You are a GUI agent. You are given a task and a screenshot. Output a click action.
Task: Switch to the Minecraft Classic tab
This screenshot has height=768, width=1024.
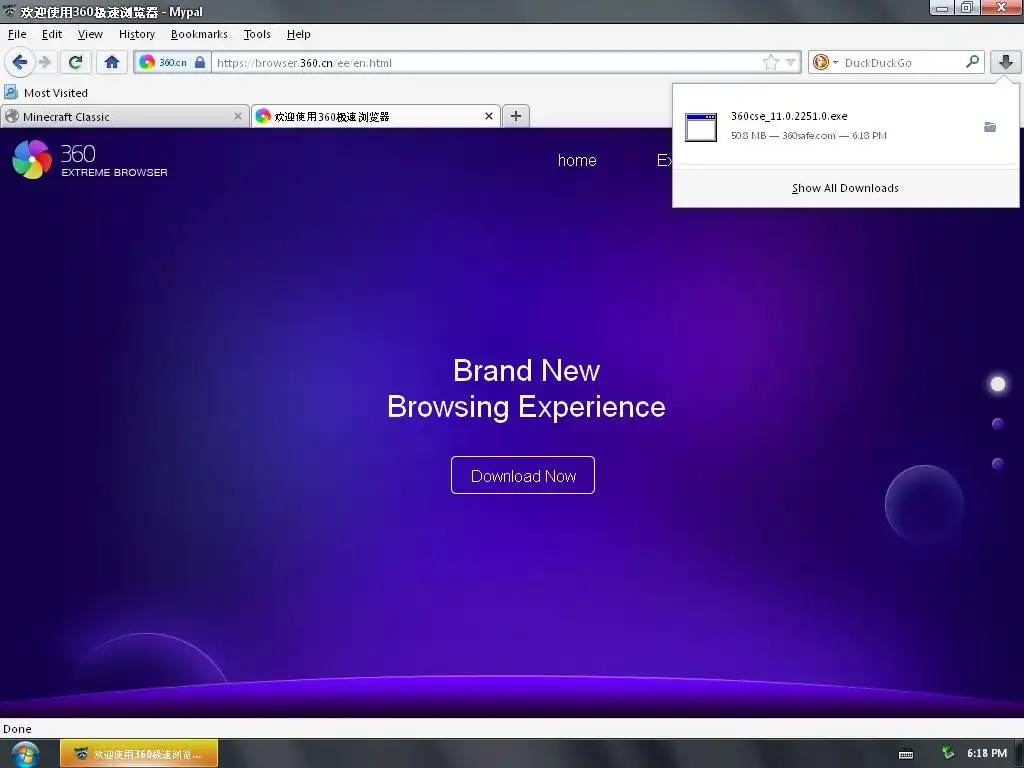coord(124,116)
